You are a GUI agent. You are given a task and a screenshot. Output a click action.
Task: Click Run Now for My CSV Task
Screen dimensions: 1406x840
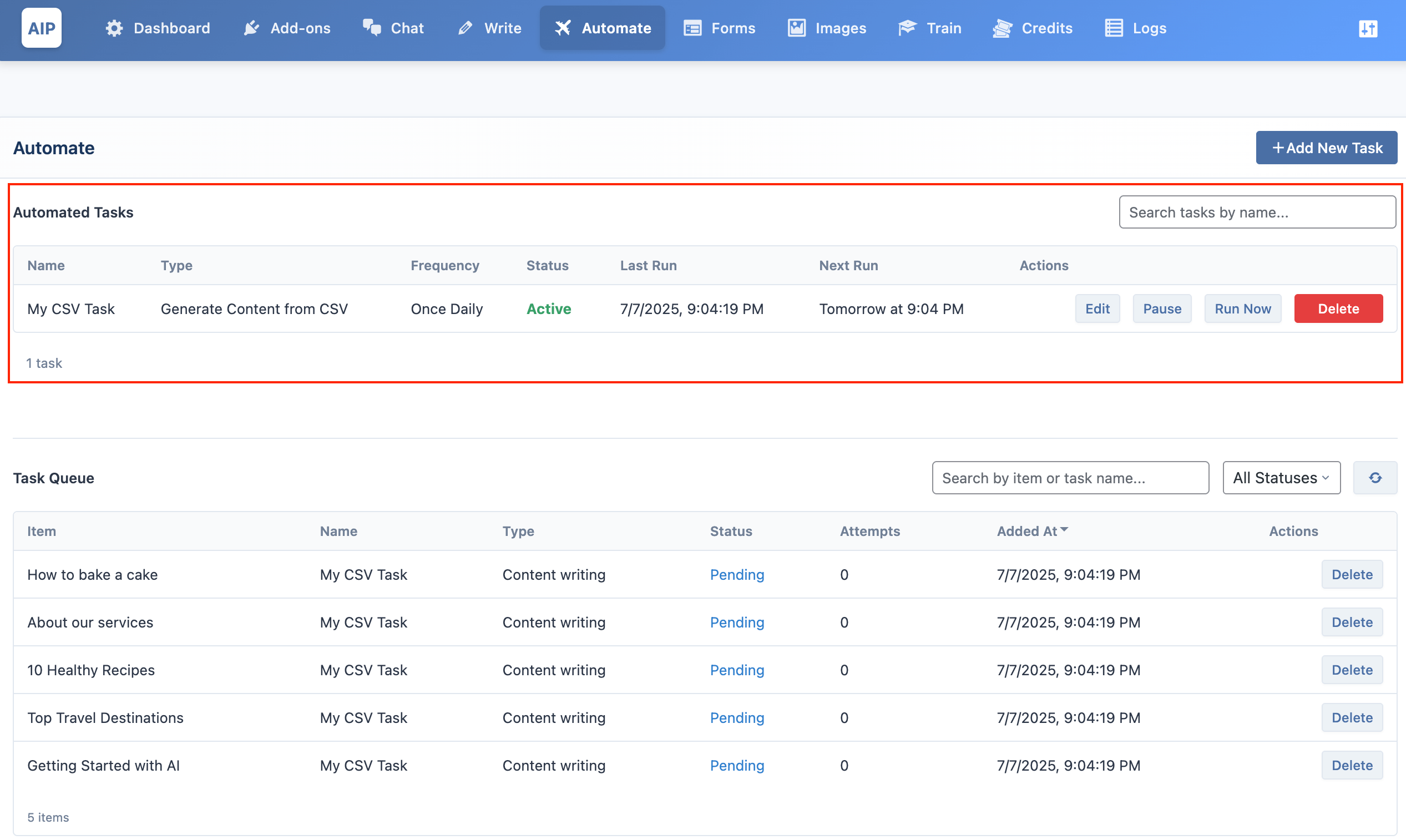(x=1242, y=308)
